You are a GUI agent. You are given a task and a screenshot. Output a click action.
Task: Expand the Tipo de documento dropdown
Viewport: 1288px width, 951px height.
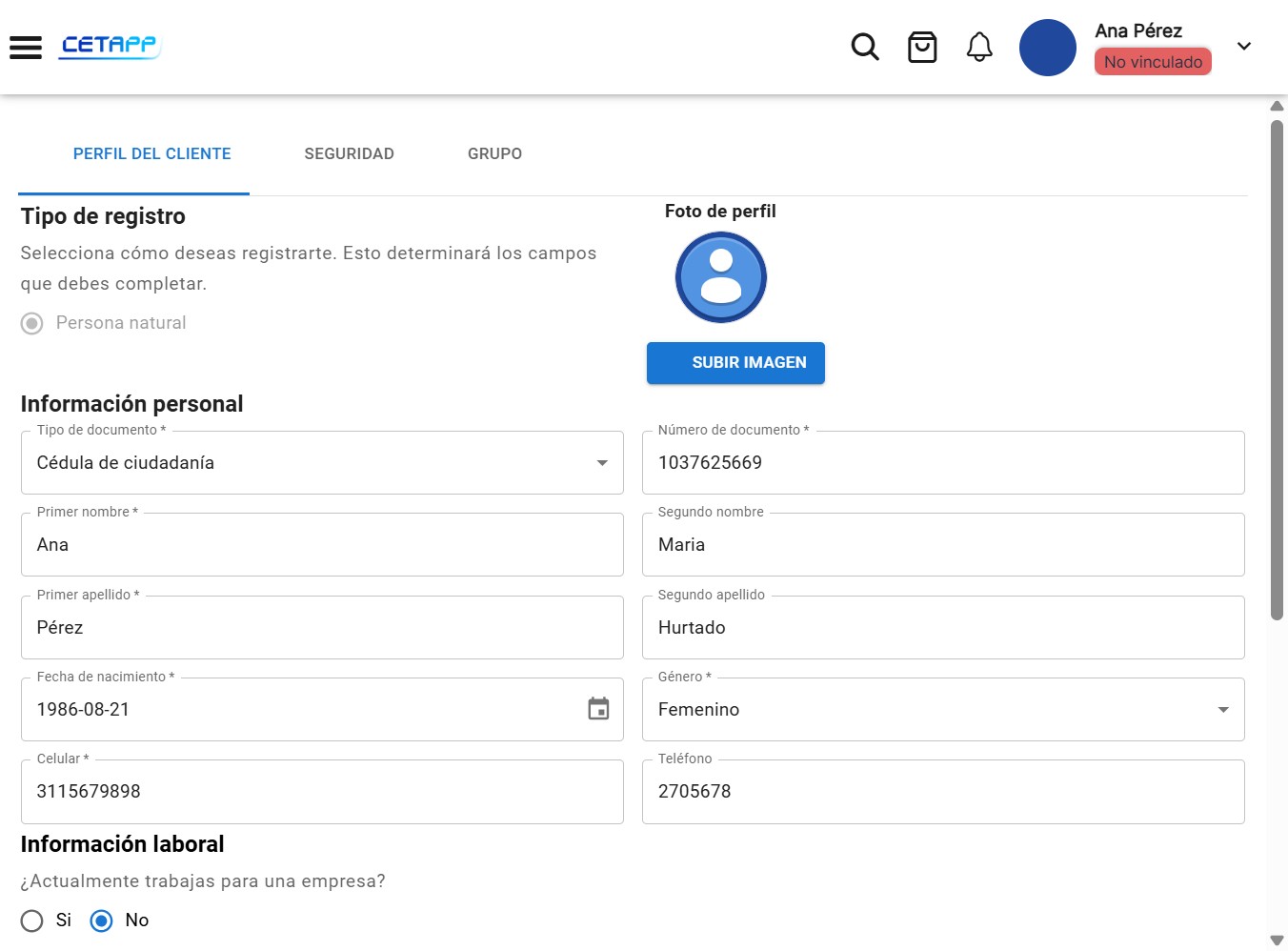click(x=322, y=463)
